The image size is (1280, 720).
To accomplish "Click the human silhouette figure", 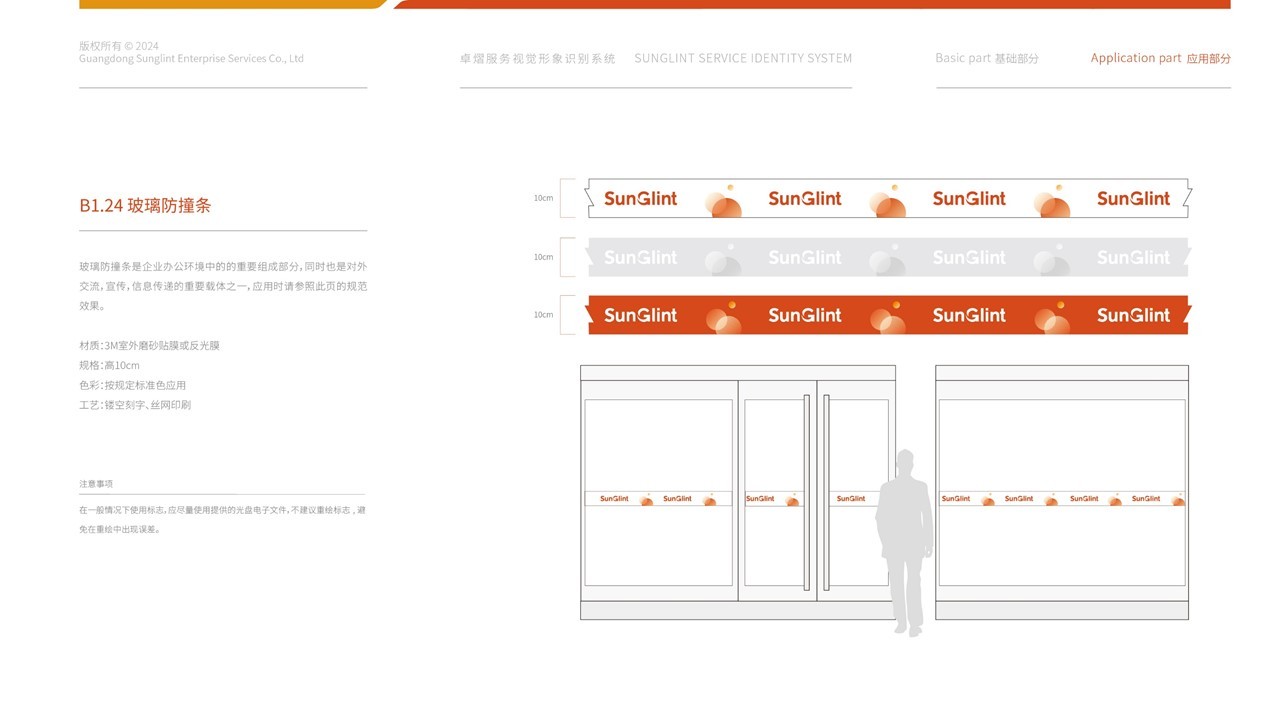I will pos(904,540).
